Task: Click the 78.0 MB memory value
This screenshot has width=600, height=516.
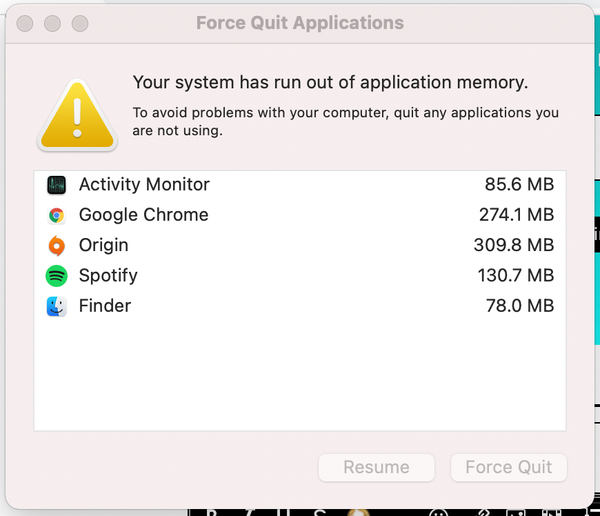Action: tap(520, 306)
